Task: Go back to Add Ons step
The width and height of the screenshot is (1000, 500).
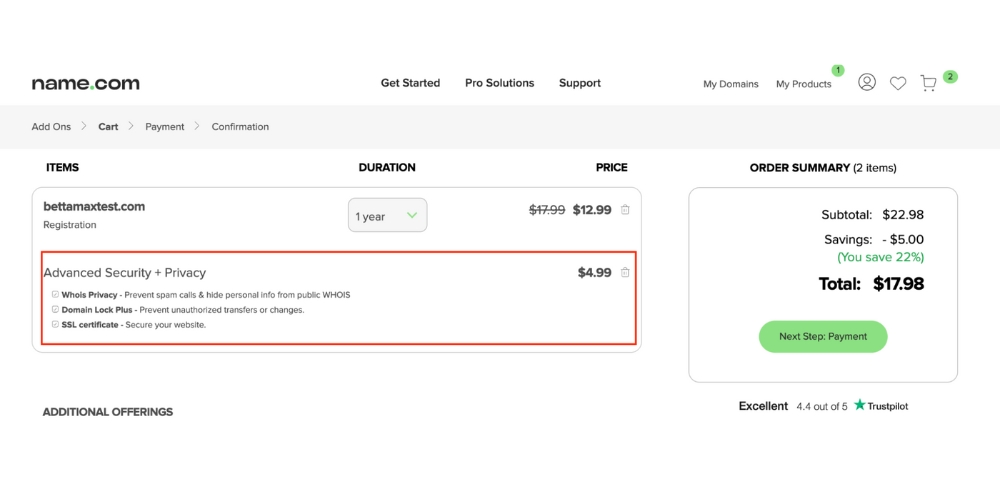Action: [51, 127]
